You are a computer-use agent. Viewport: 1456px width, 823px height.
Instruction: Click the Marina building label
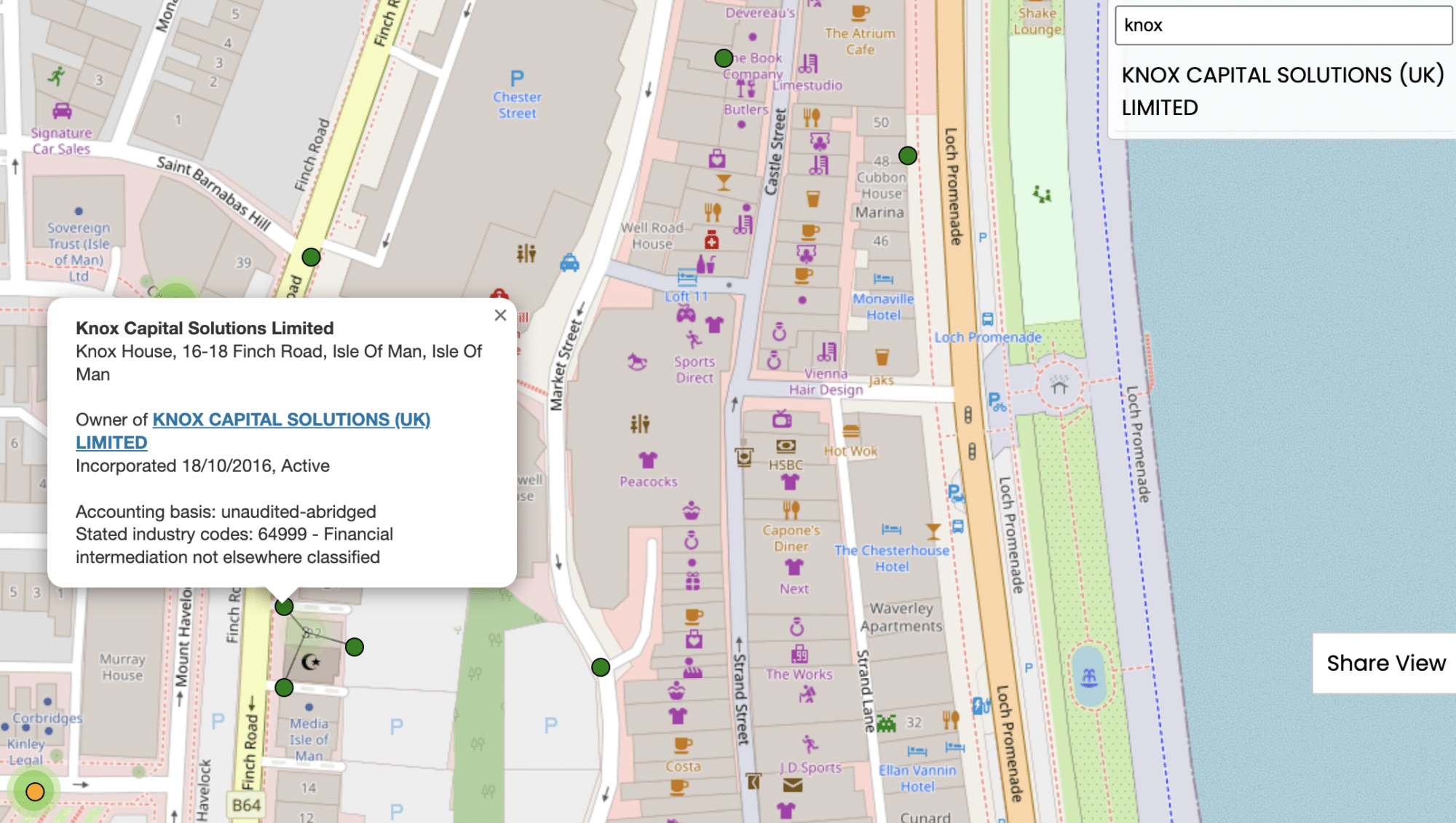pyautogui.click(x=879, y=213)
